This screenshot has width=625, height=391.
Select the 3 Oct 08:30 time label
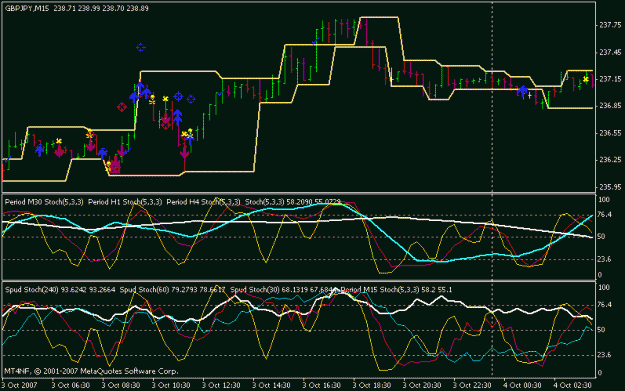pos(121,385)
